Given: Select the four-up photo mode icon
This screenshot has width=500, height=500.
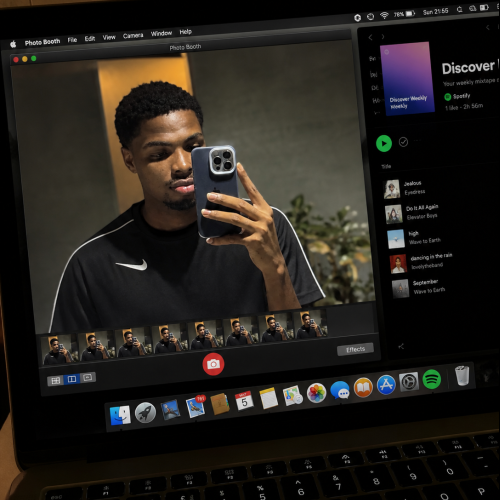Looking at the screenshot, I should (56, 380).
